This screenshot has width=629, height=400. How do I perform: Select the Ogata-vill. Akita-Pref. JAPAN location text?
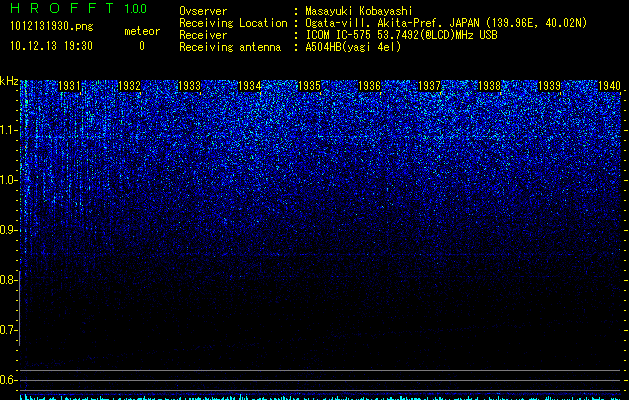446,23
